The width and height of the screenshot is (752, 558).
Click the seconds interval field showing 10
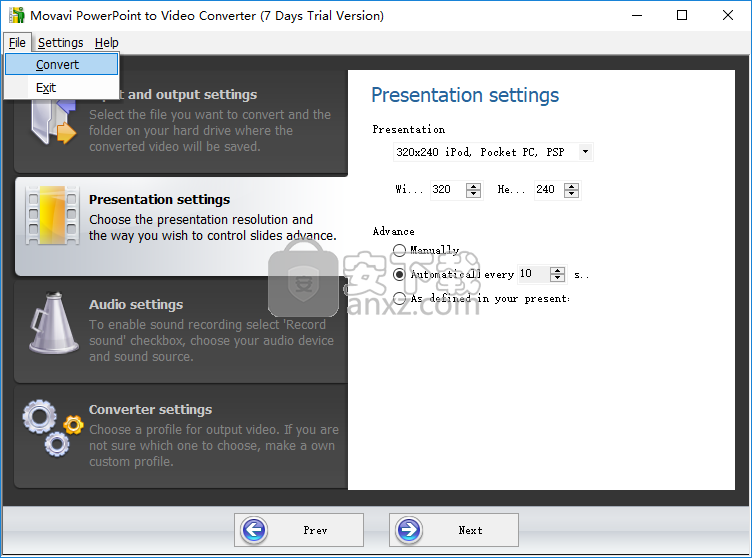533,274
